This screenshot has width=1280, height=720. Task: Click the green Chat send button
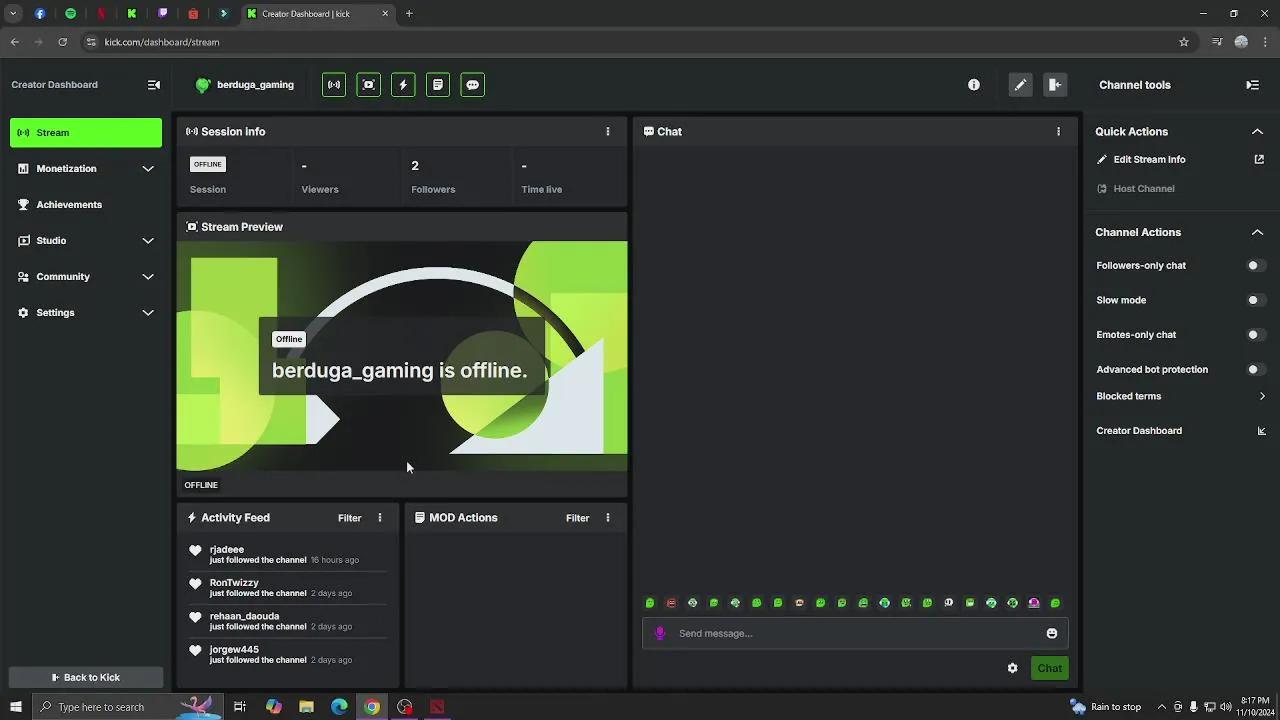click(1049, 668)
